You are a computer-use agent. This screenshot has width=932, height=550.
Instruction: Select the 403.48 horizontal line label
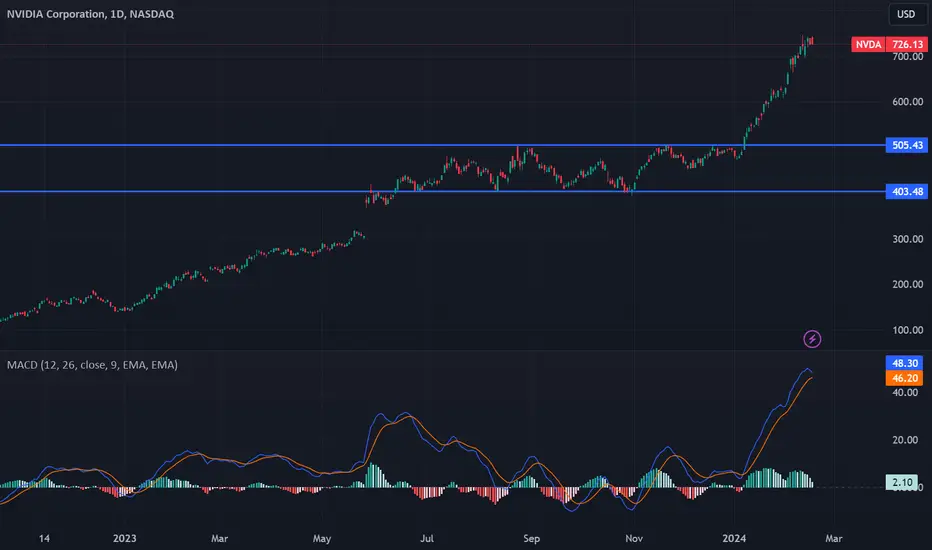(x=907, y=191)
